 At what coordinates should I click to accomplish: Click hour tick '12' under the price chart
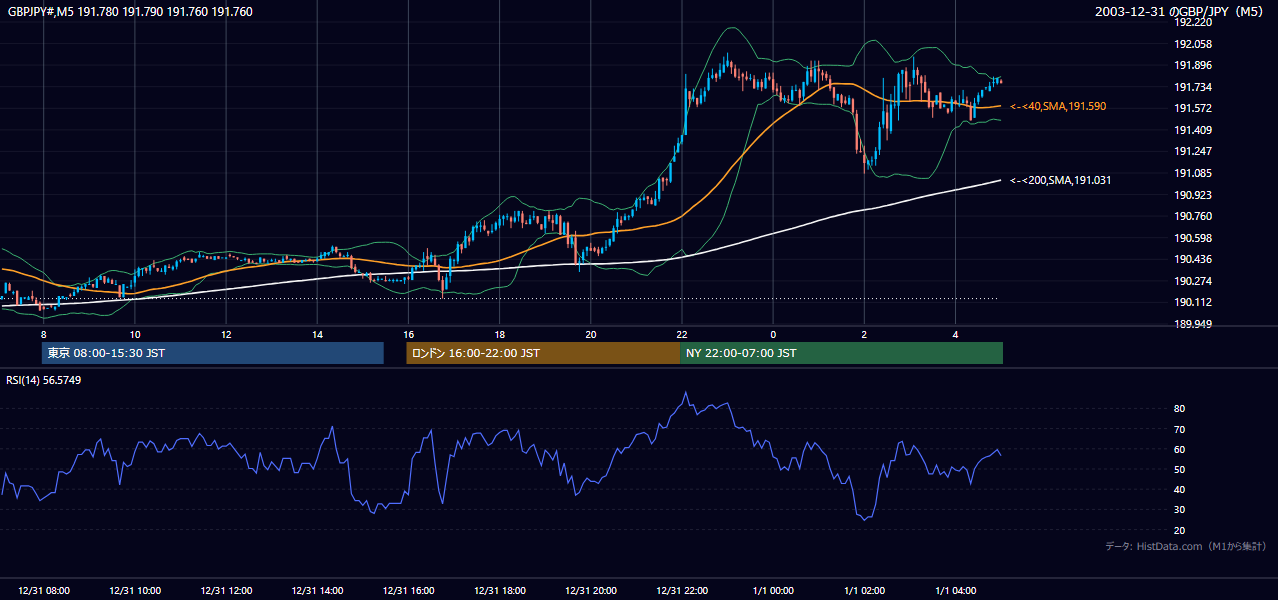coord(226,334)
